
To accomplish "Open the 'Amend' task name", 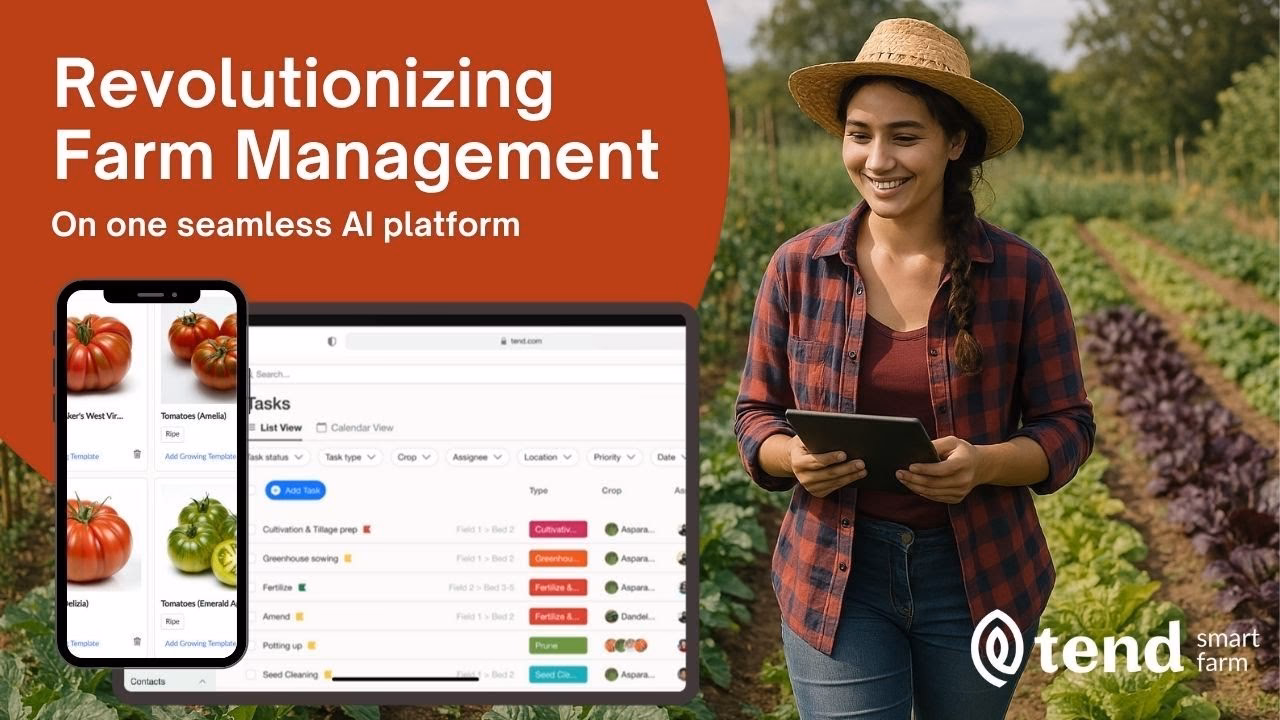I will point(276,617).
